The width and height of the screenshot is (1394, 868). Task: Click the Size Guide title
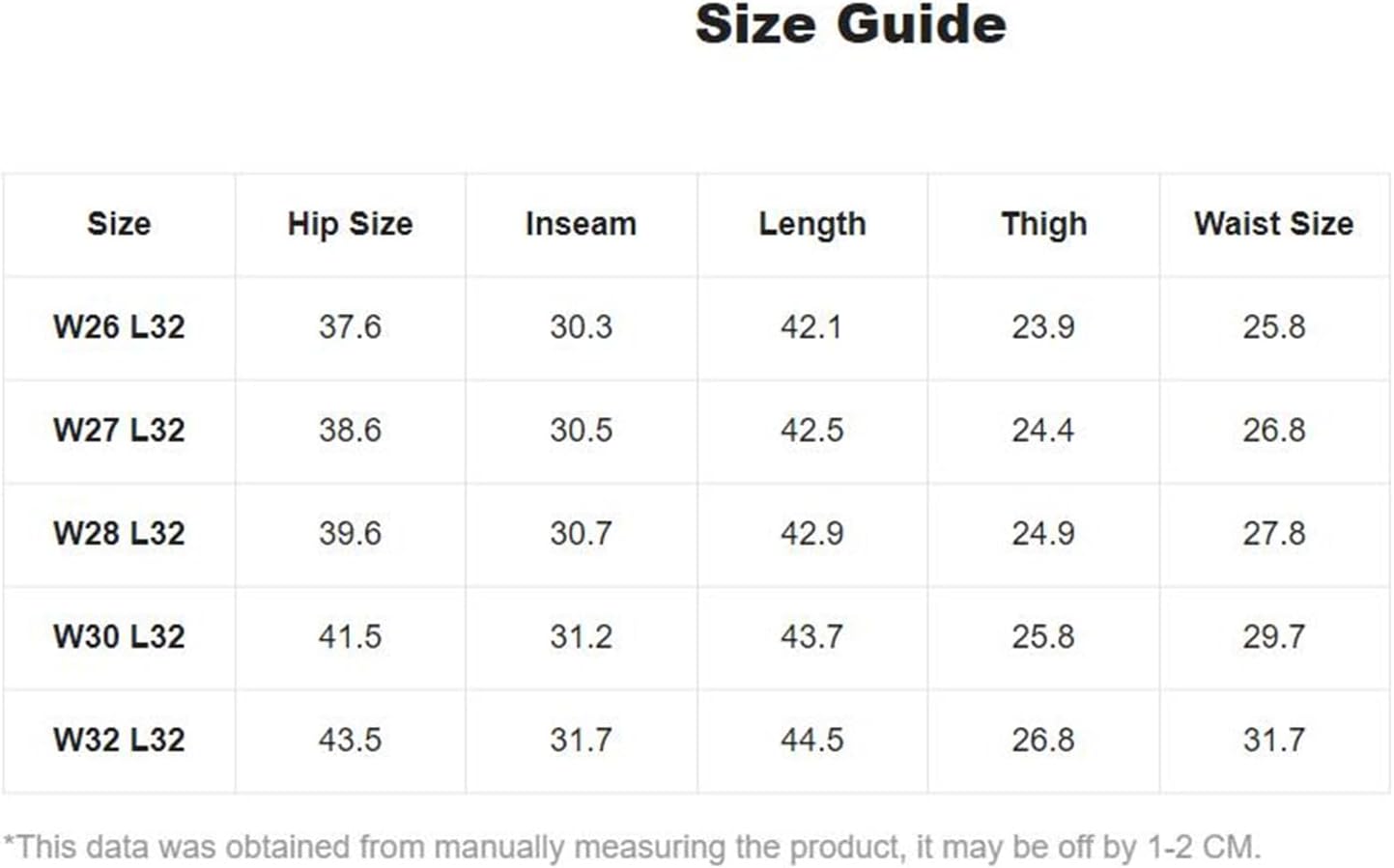point(850,24)
